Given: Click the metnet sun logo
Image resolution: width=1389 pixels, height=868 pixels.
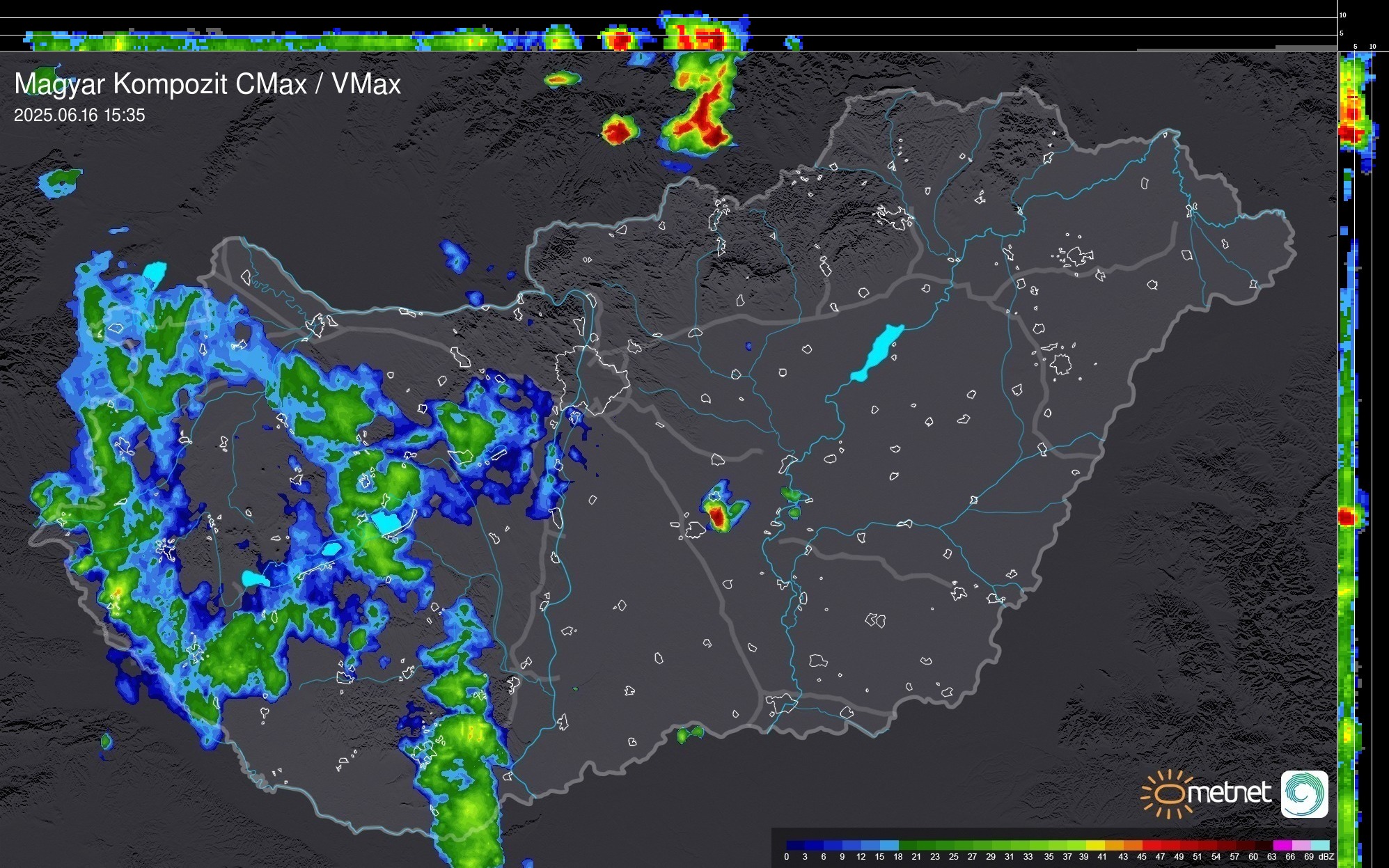Looking at the screenshot, I should point(1169,794).
